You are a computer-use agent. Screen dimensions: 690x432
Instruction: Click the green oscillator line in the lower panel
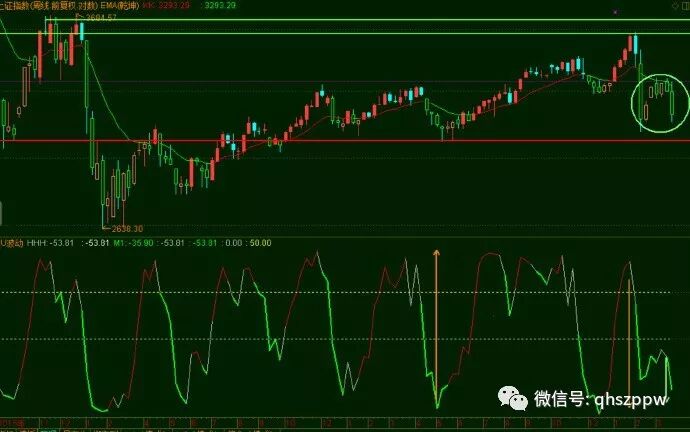click(334, 334)
